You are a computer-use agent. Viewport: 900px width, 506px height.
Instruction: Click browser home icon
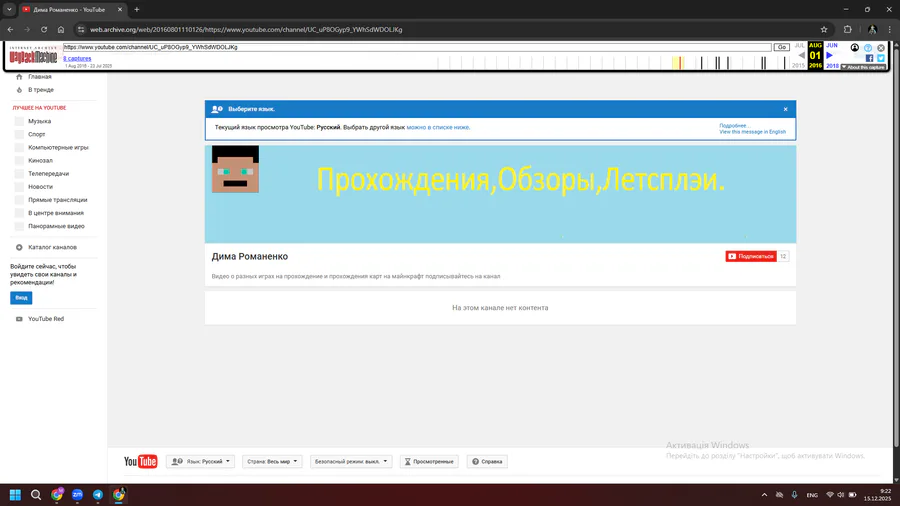click(61, 29)
